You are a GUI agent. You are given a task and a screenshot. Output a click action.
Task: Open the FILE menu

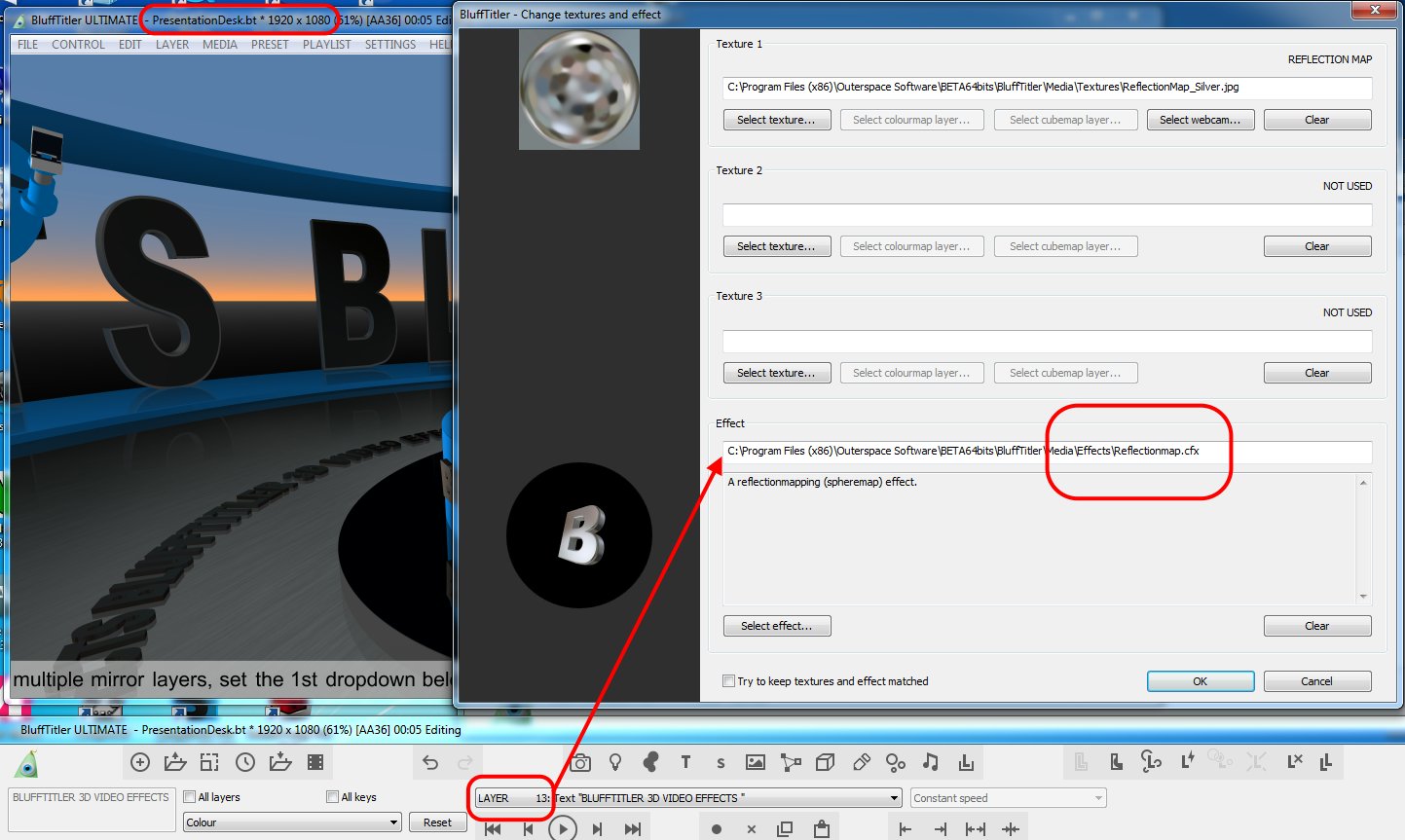(x=27, y=45)
